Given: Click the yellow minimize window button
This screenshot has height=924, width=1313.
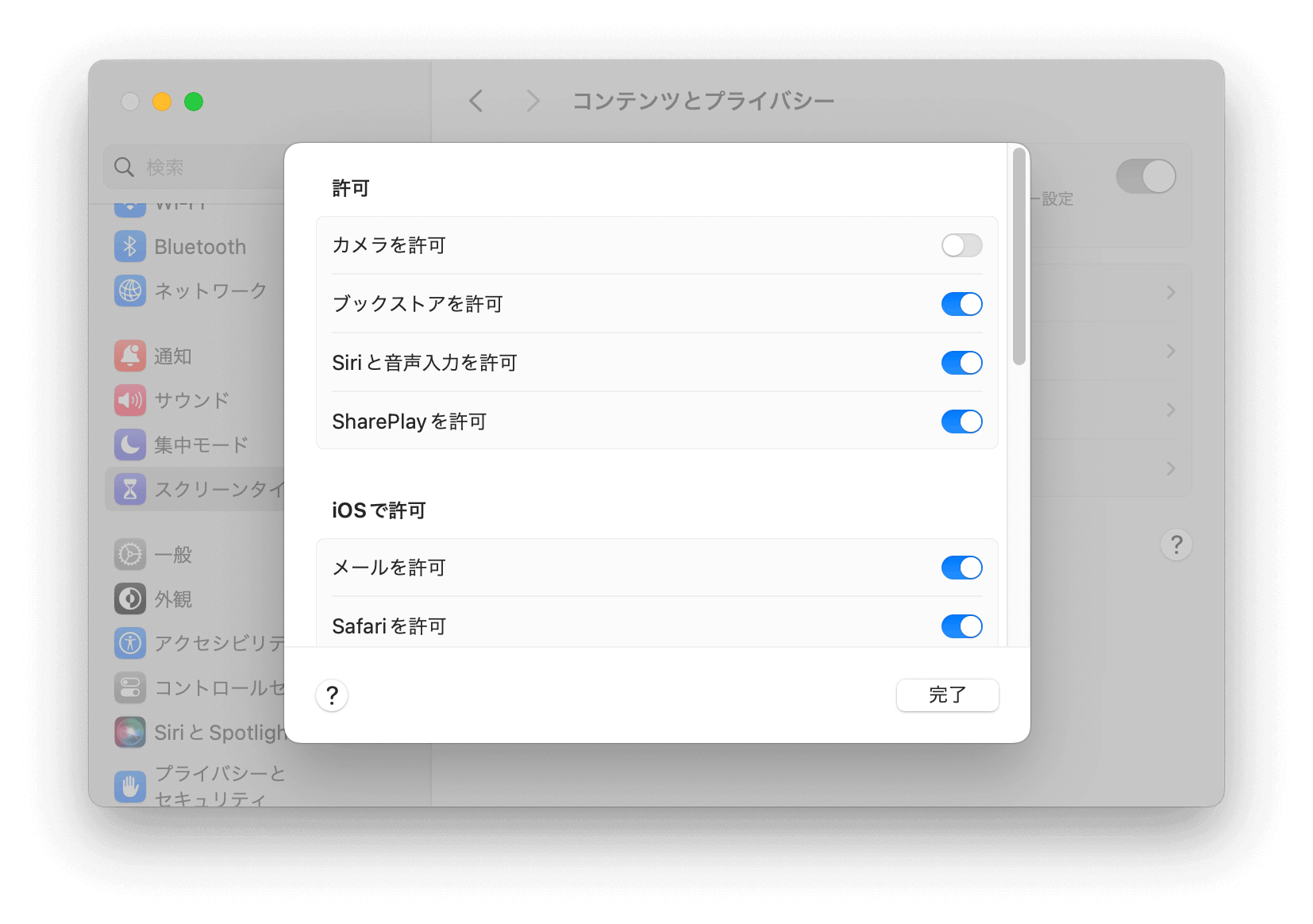Looking at the screenshot, I should pos(162,102).
